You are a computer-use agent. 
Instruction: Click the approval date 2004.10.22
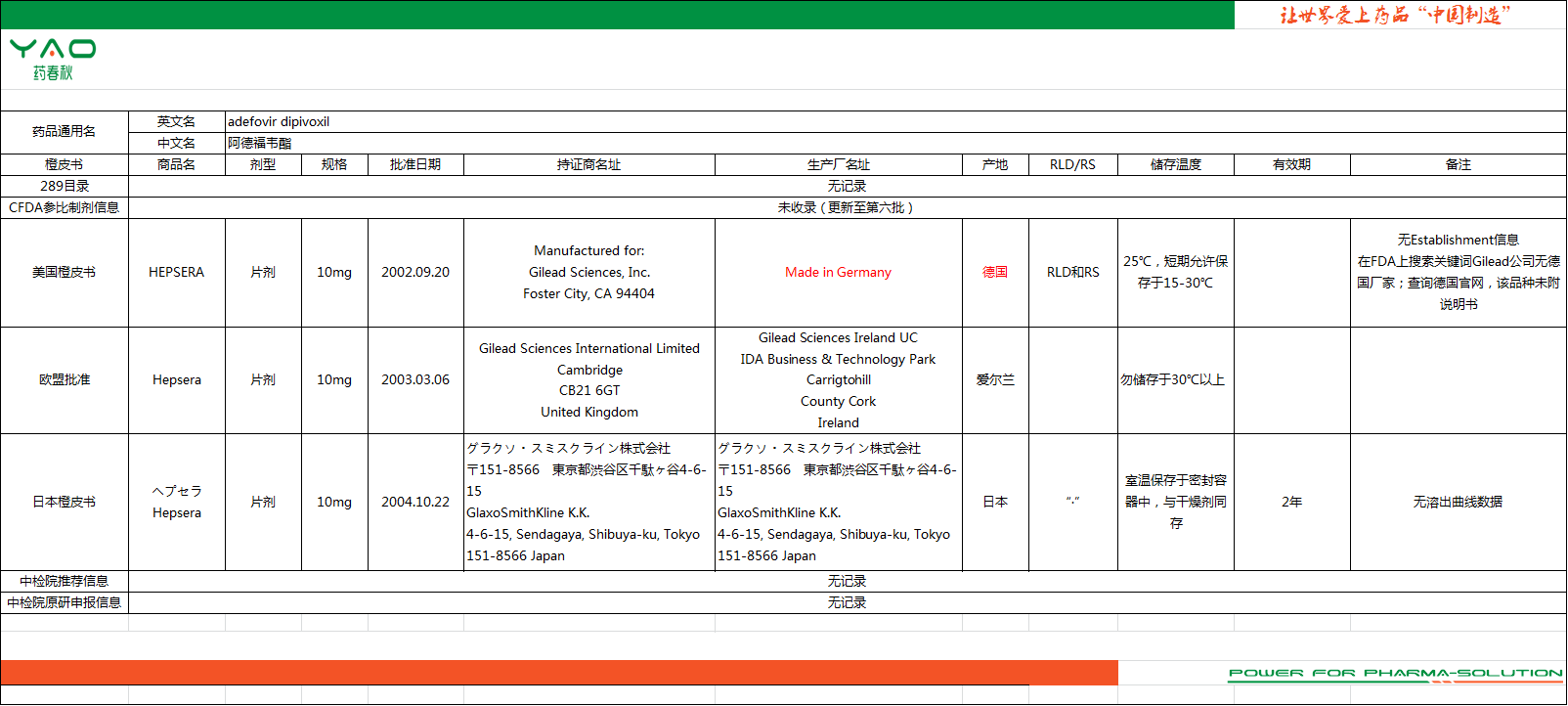[415, 503]
